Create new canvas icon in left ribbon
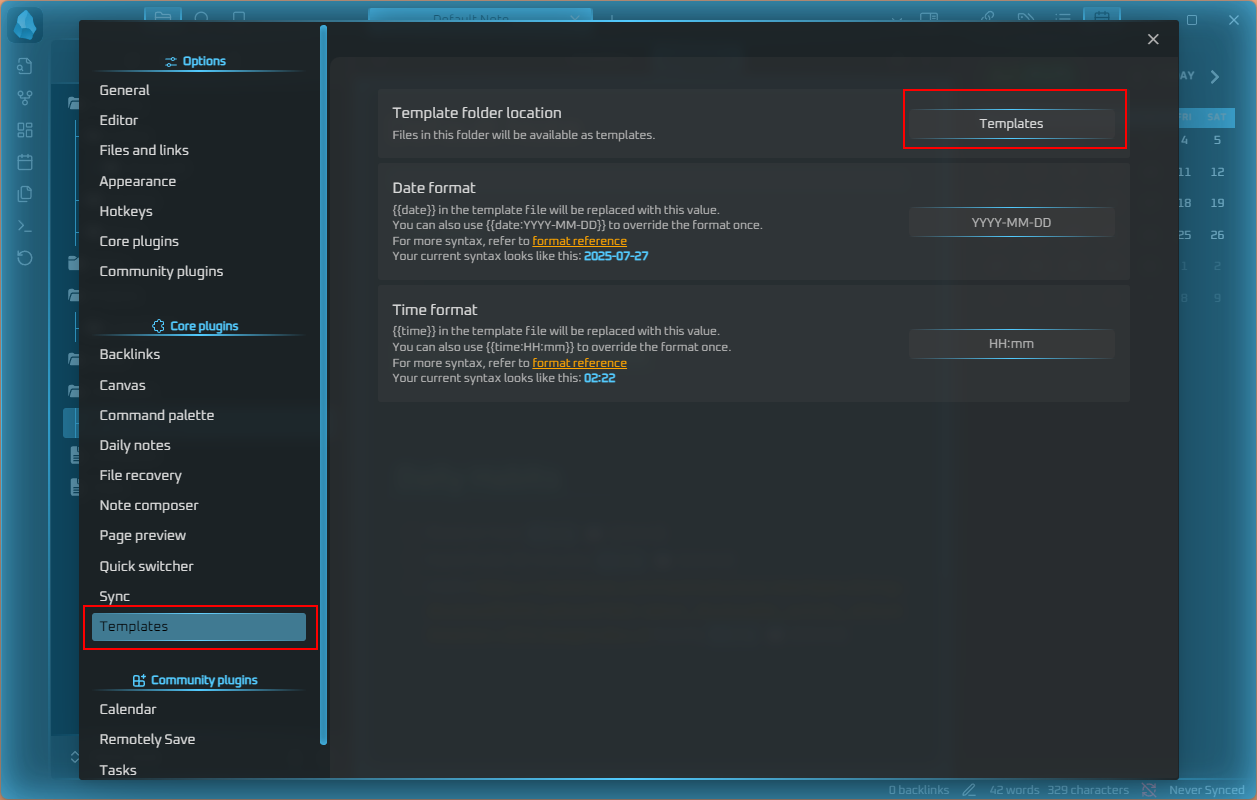1257x800 pixels. coord(26,130)
